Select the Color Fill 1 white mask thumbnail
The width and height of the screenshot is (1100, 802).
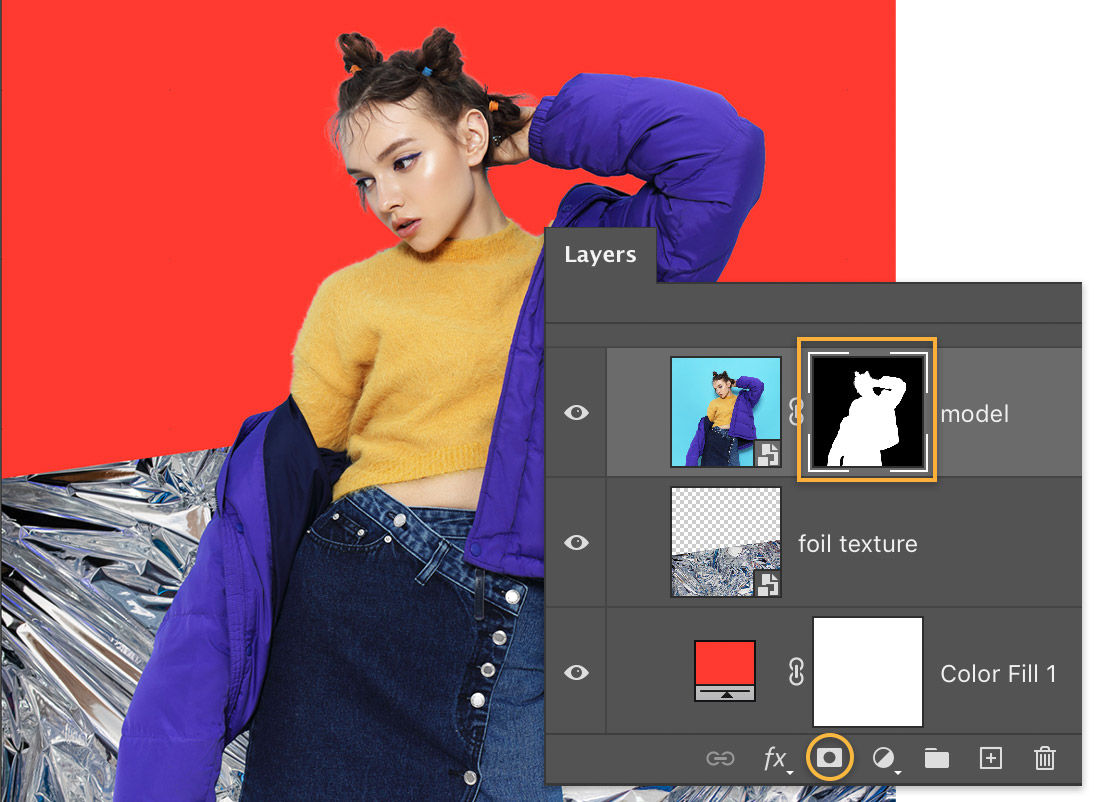coord(867,673)
